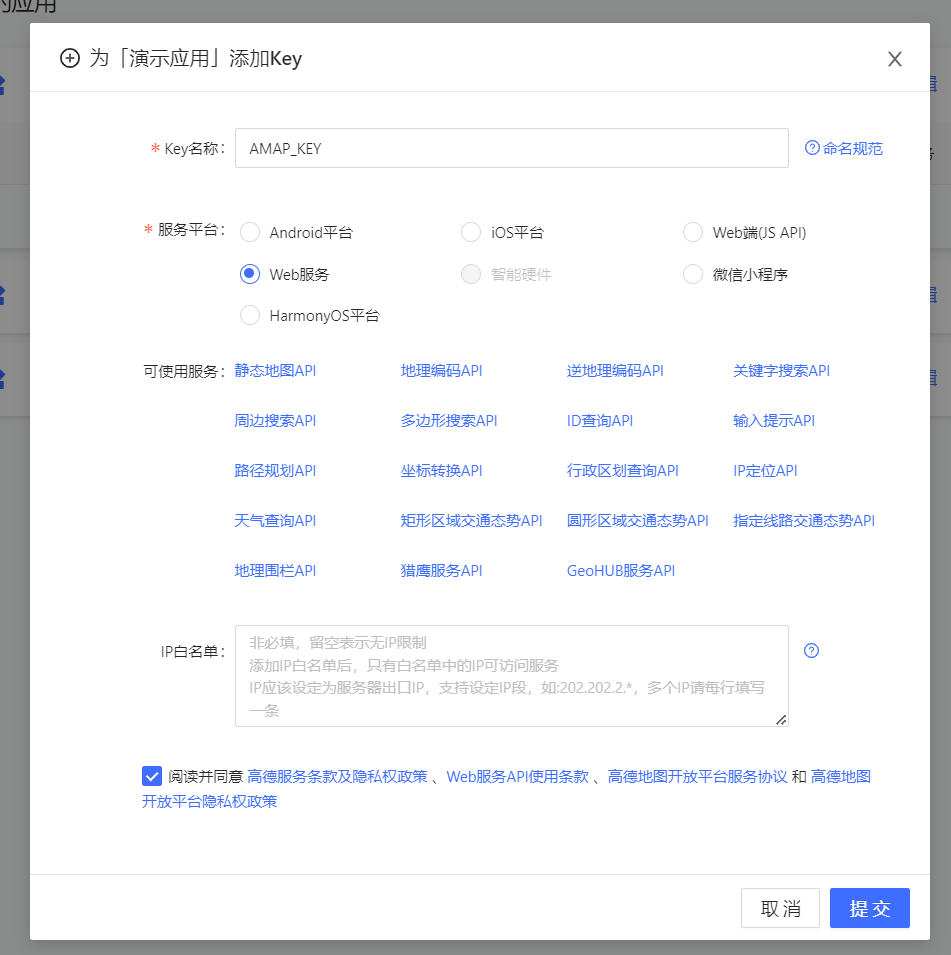
Task: Click the IP白名单 textarea resize handle
Action: [781, 719]
